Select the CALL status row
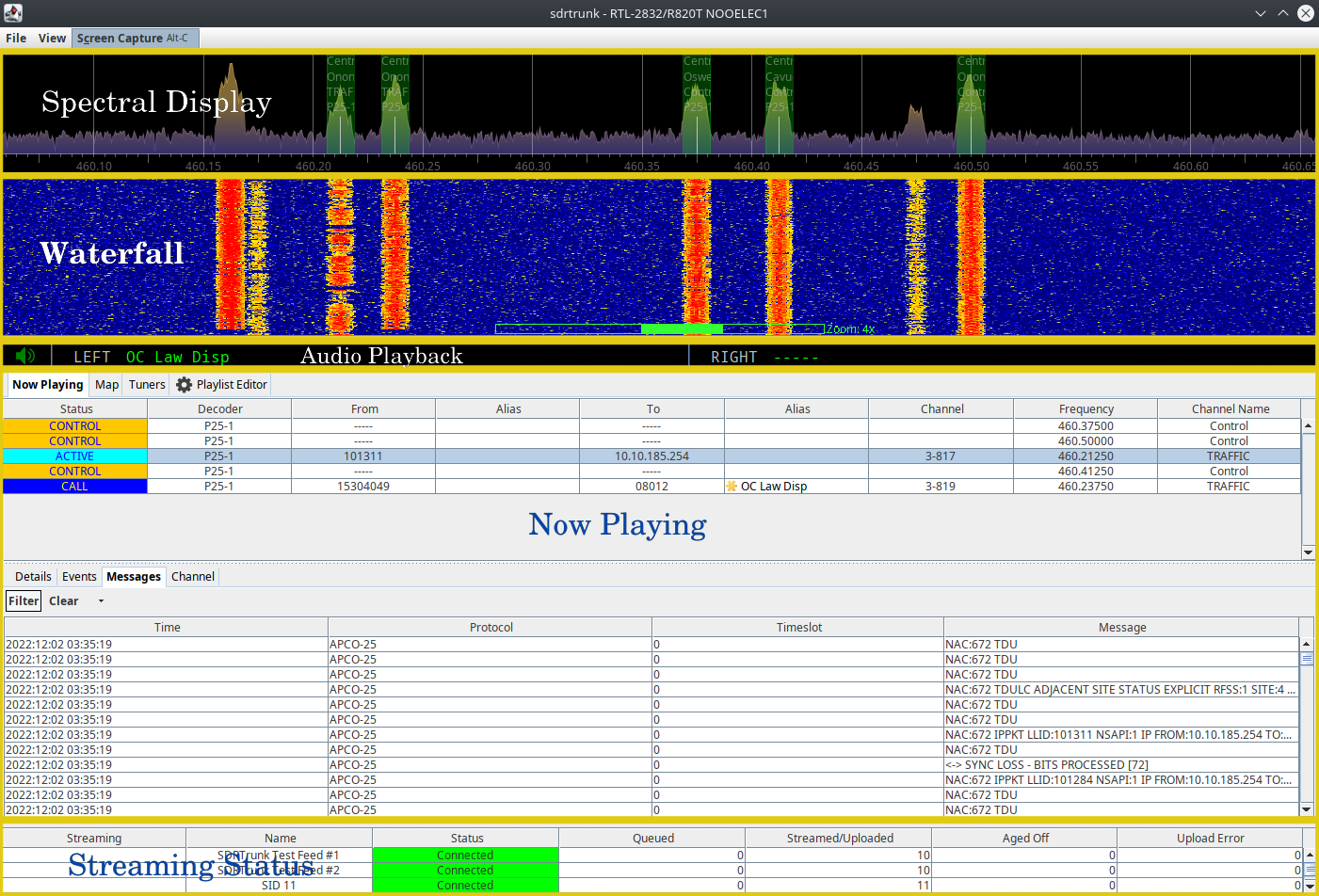 651,487
